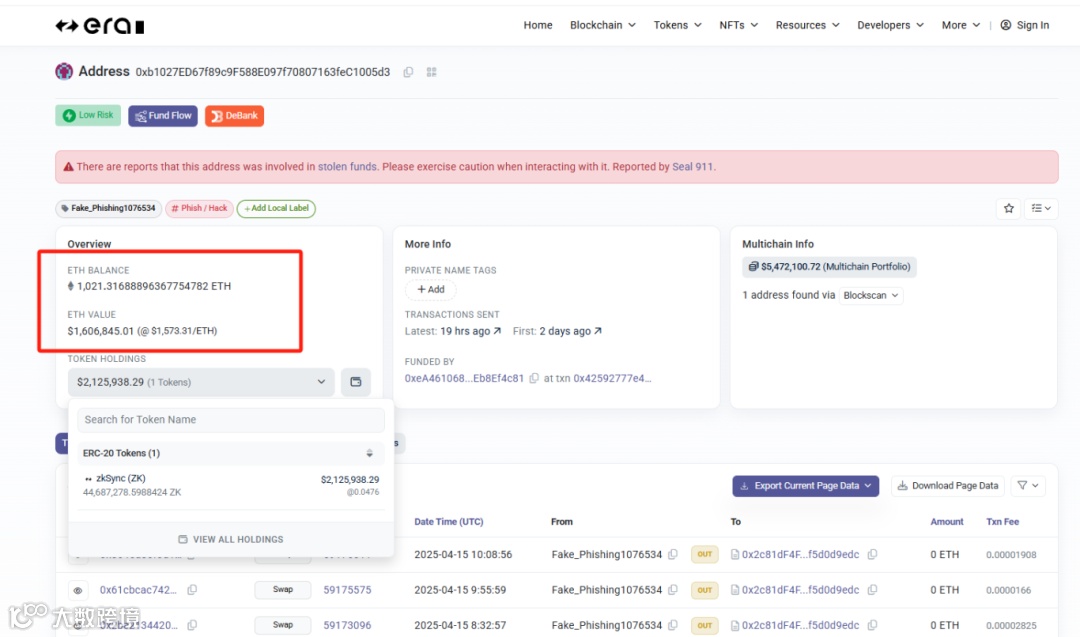Open the More menu
Viewport: 1080px width, 637px height.
point(961,25)
